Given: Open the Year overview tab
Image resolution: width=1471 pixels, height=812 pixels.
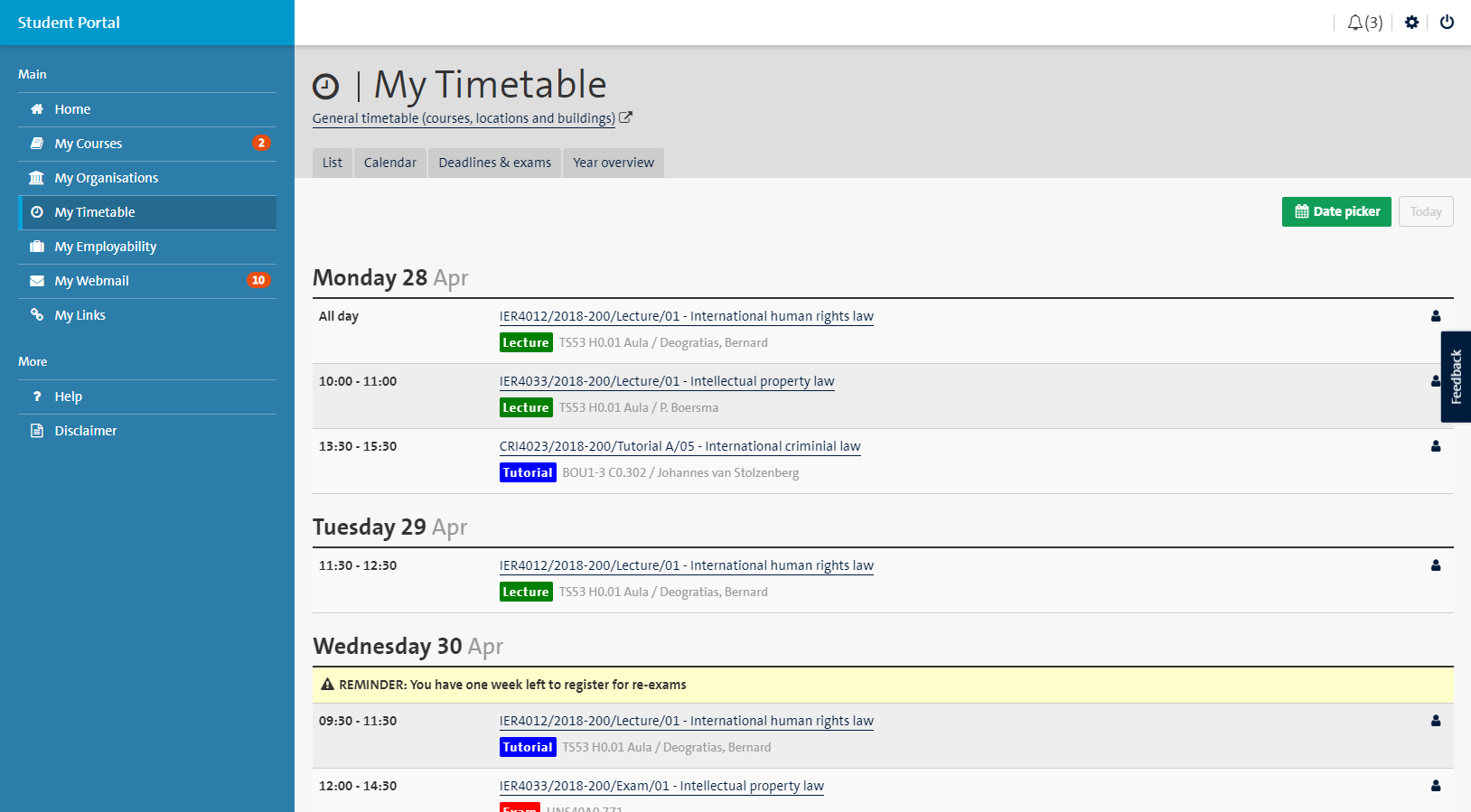Looking at the screenshot, I should pyautogui.click(x=614, y=163).
